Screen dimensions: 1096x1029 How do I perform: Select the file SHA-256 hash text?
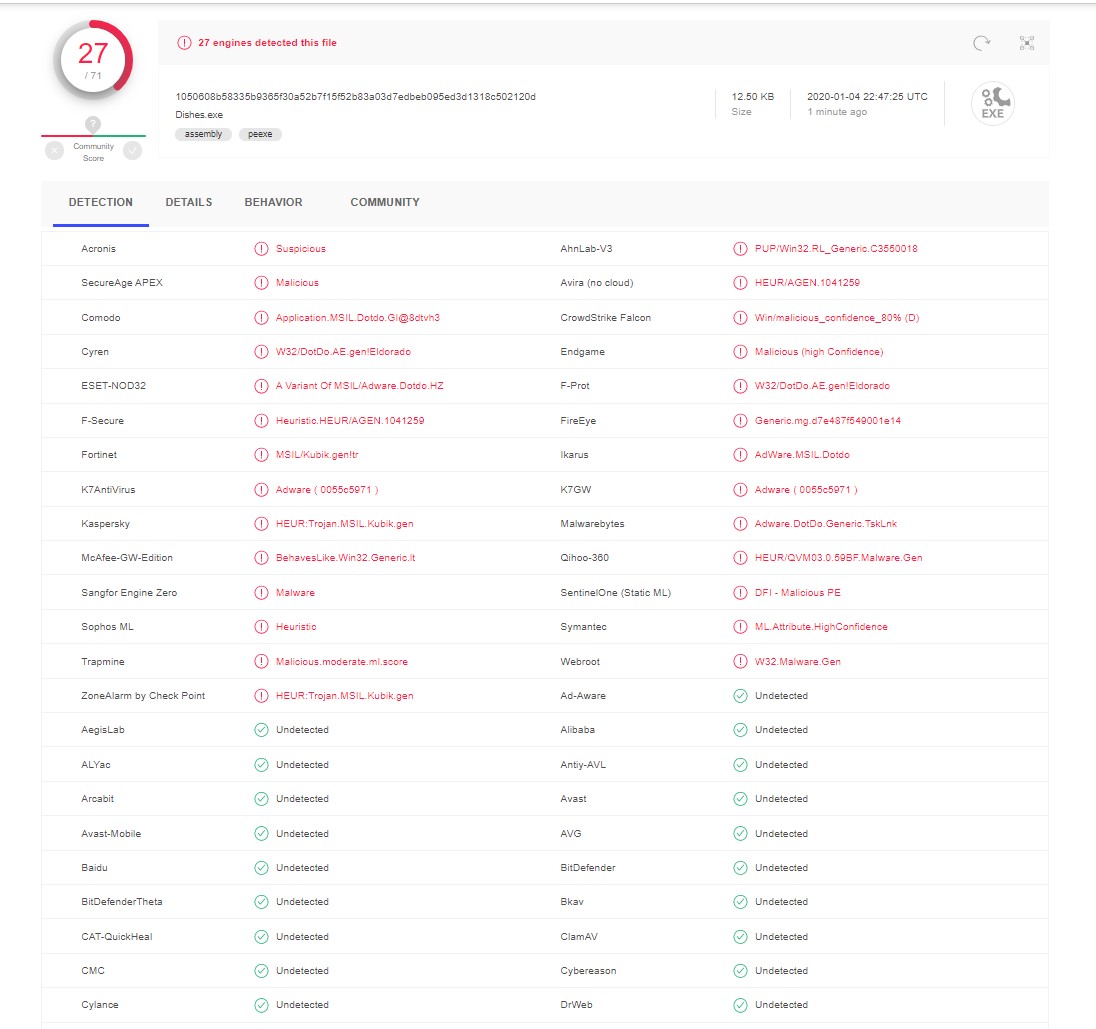click(x=355, y=96)
